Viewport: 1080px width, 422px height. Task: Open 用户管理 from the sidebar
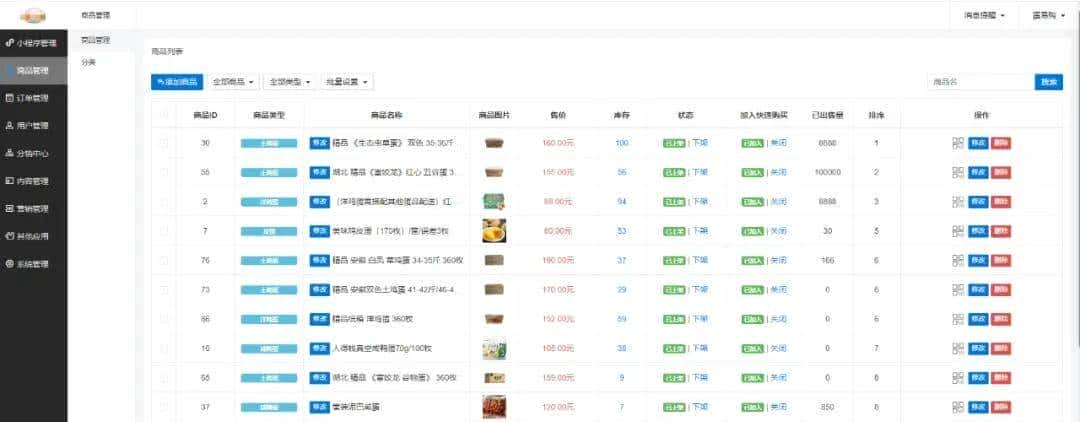coord(9,126)
